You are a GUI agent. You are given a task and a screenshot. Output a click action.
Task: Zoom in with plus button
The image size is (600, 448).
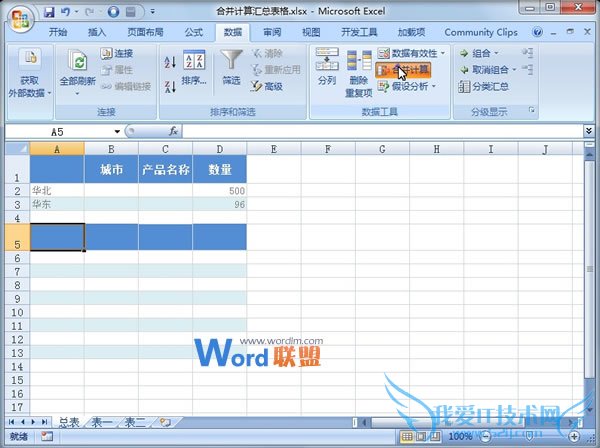(574, 436)
